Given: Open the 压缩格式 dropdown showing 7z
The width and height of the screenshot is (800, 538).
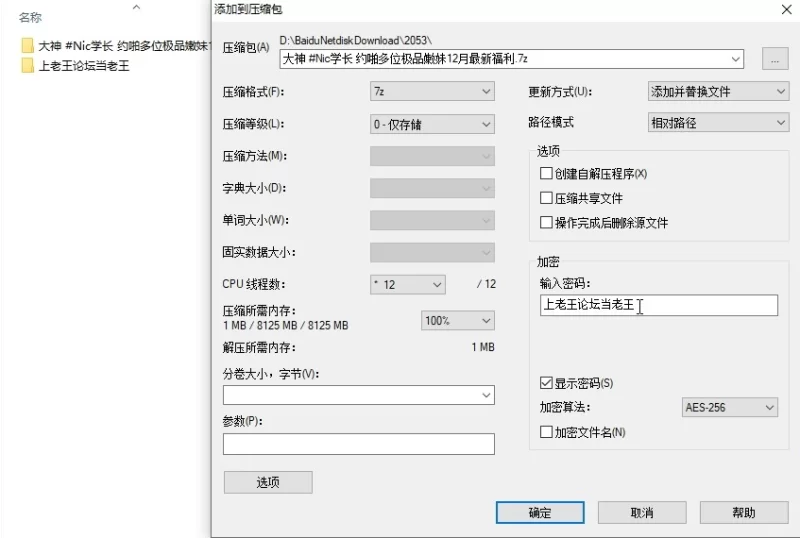Looking at the screenshot, I should point(432,92).
